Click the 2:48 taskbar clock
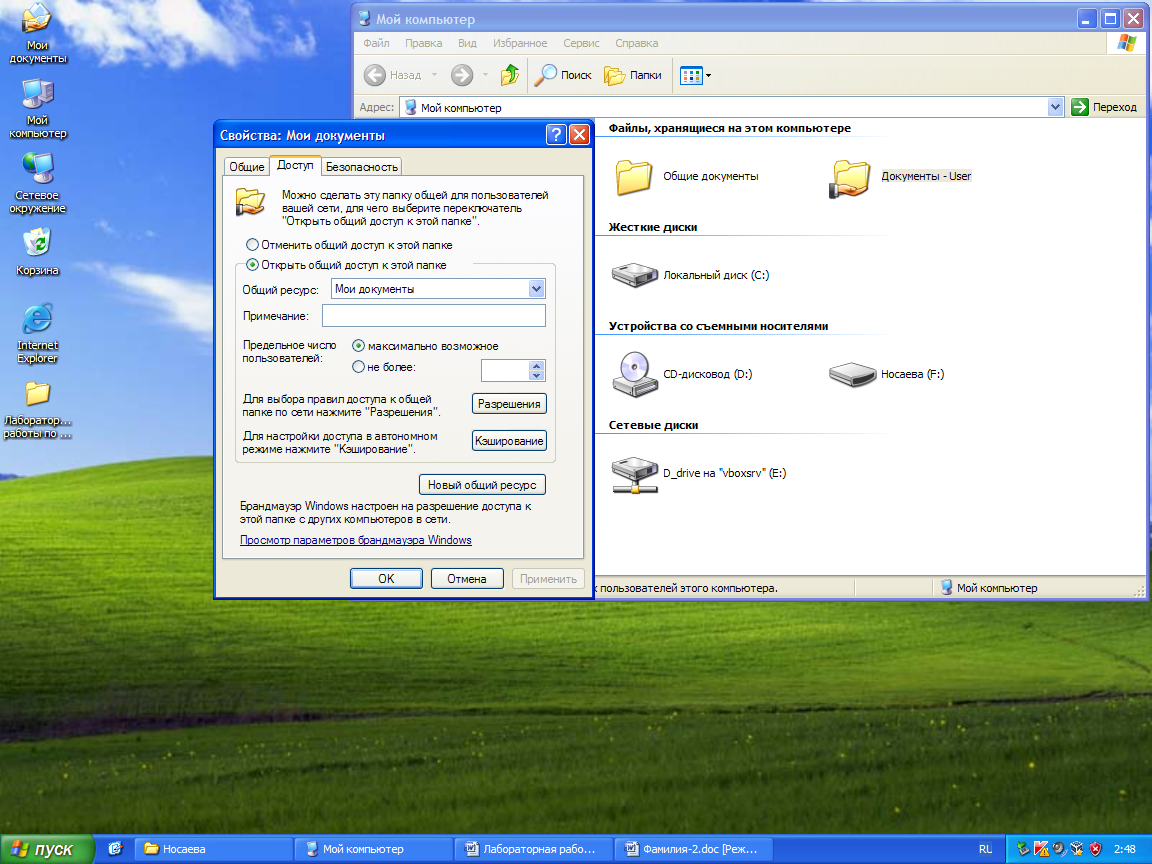The width and height of the screenshot is (1152, 864). 1125,849
